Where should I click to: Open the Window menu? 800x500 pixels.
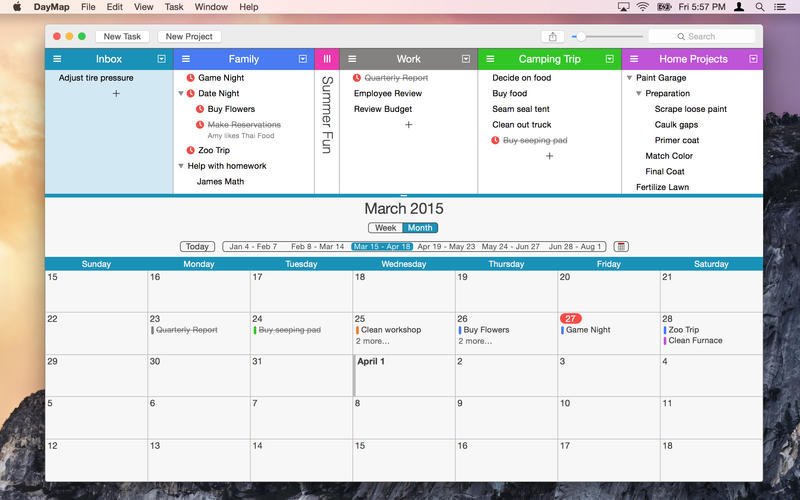(211, 7)
